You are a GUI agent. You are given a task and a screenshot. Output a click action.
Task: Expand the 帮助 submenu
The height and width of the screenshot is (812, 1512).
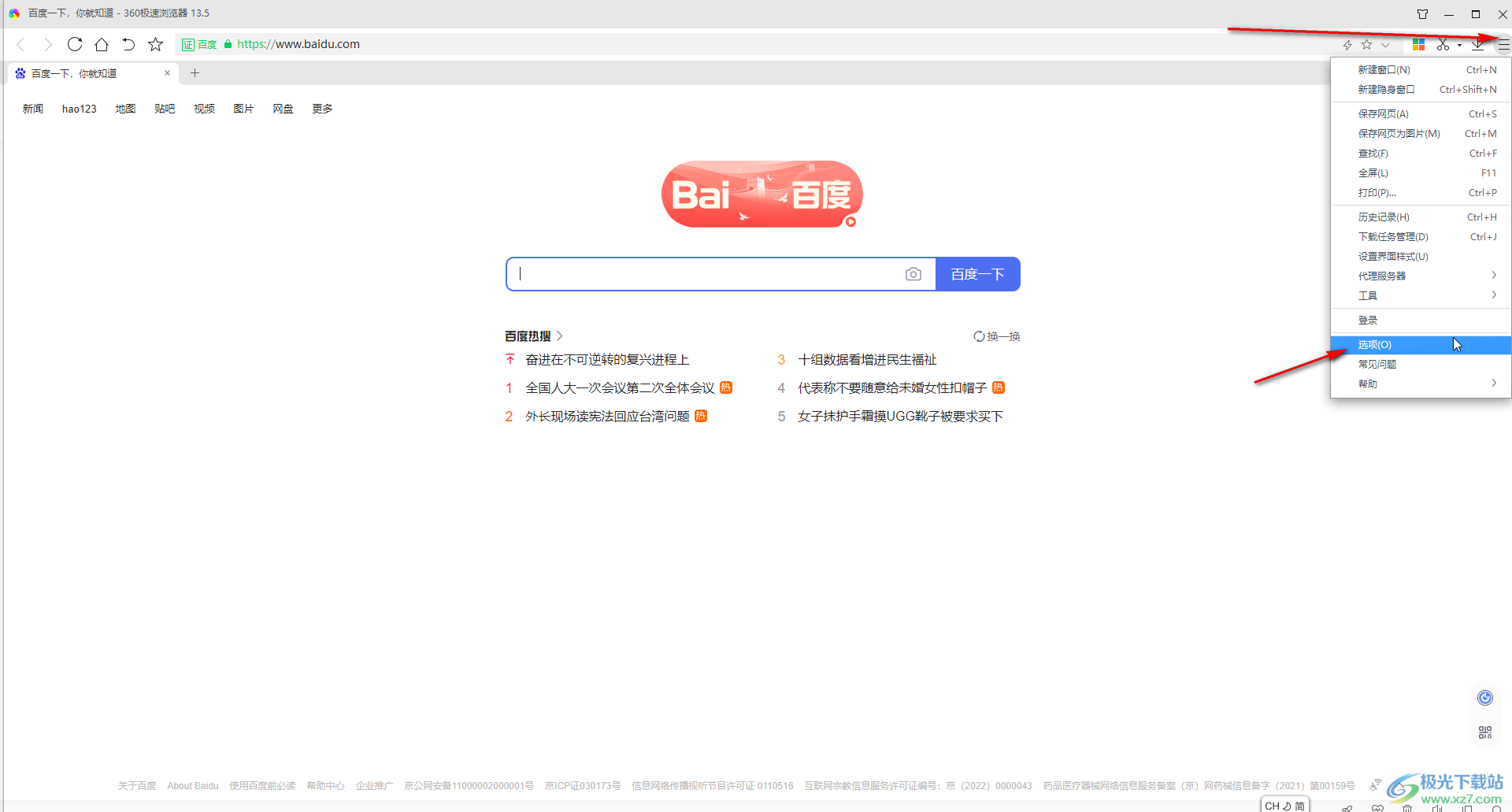click(x=1421, y=384)
